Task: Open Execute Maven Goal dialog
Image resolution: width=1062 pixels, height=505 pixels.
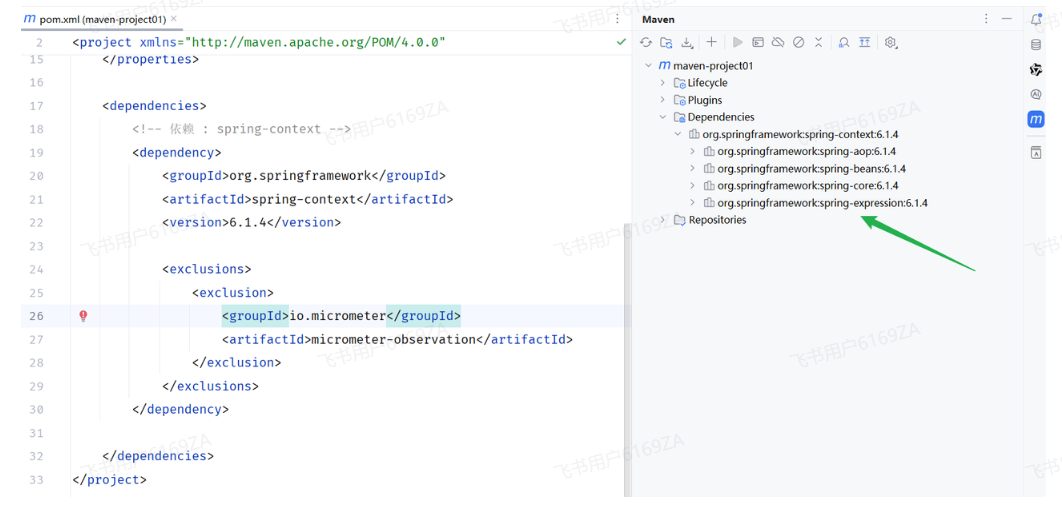Action: [758, 43]
